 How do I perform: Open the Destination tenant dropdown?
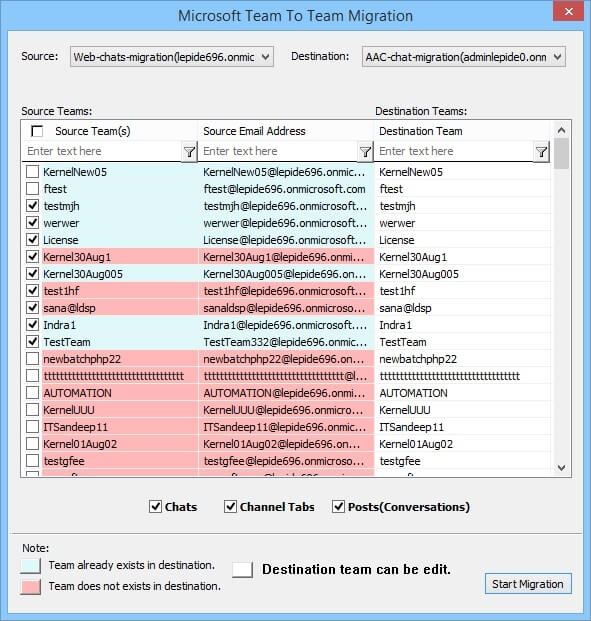[x=463, y=57]
